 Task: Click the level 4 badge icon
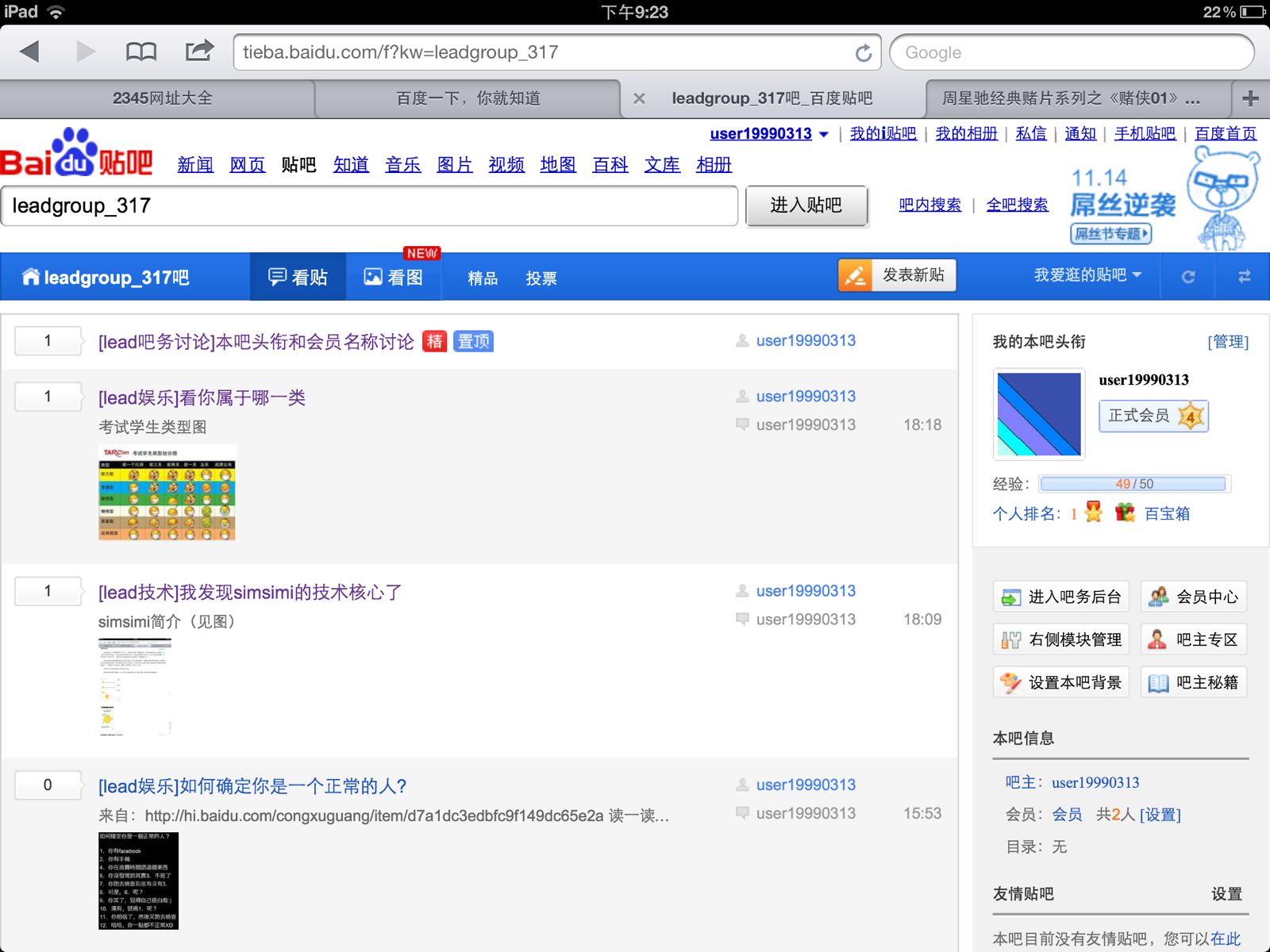click(1190, 416)
